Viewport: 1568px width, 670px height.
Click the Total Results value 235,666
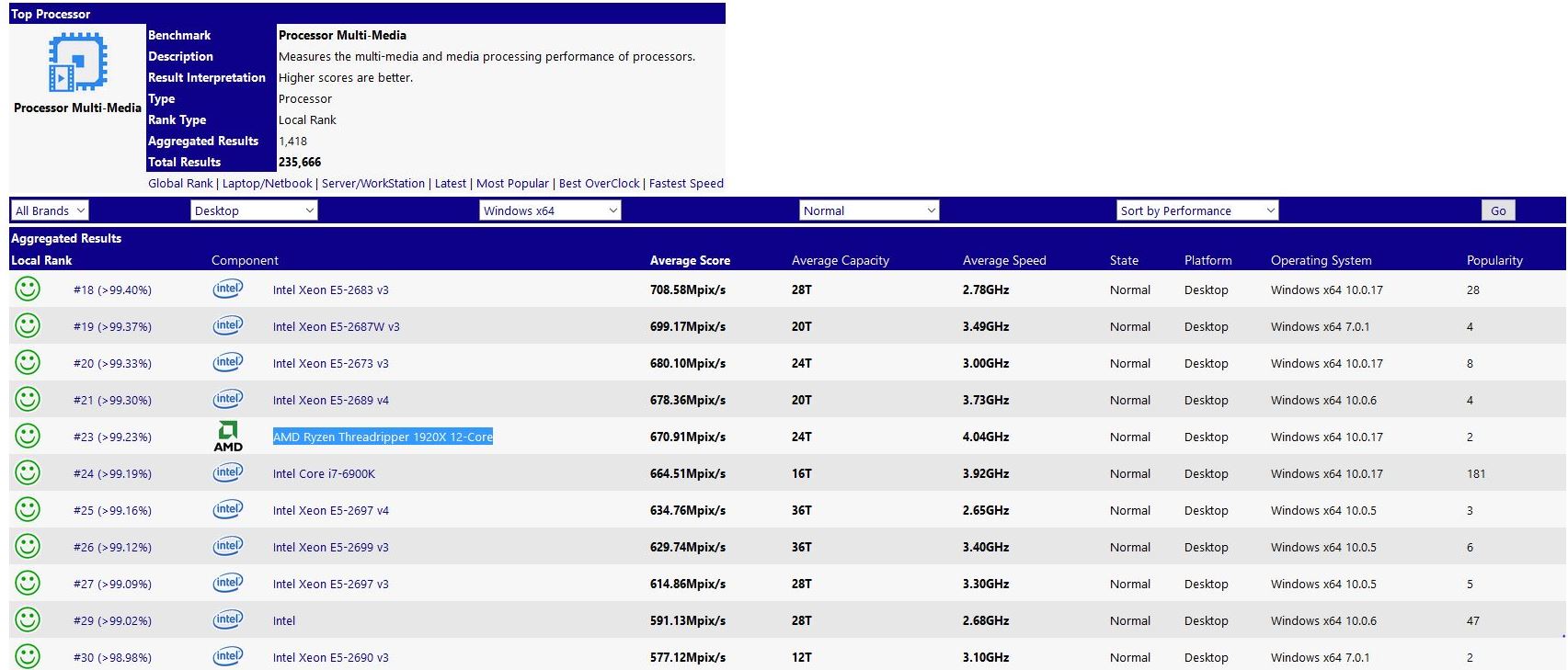pyautogui.click(x=300, y=162)
